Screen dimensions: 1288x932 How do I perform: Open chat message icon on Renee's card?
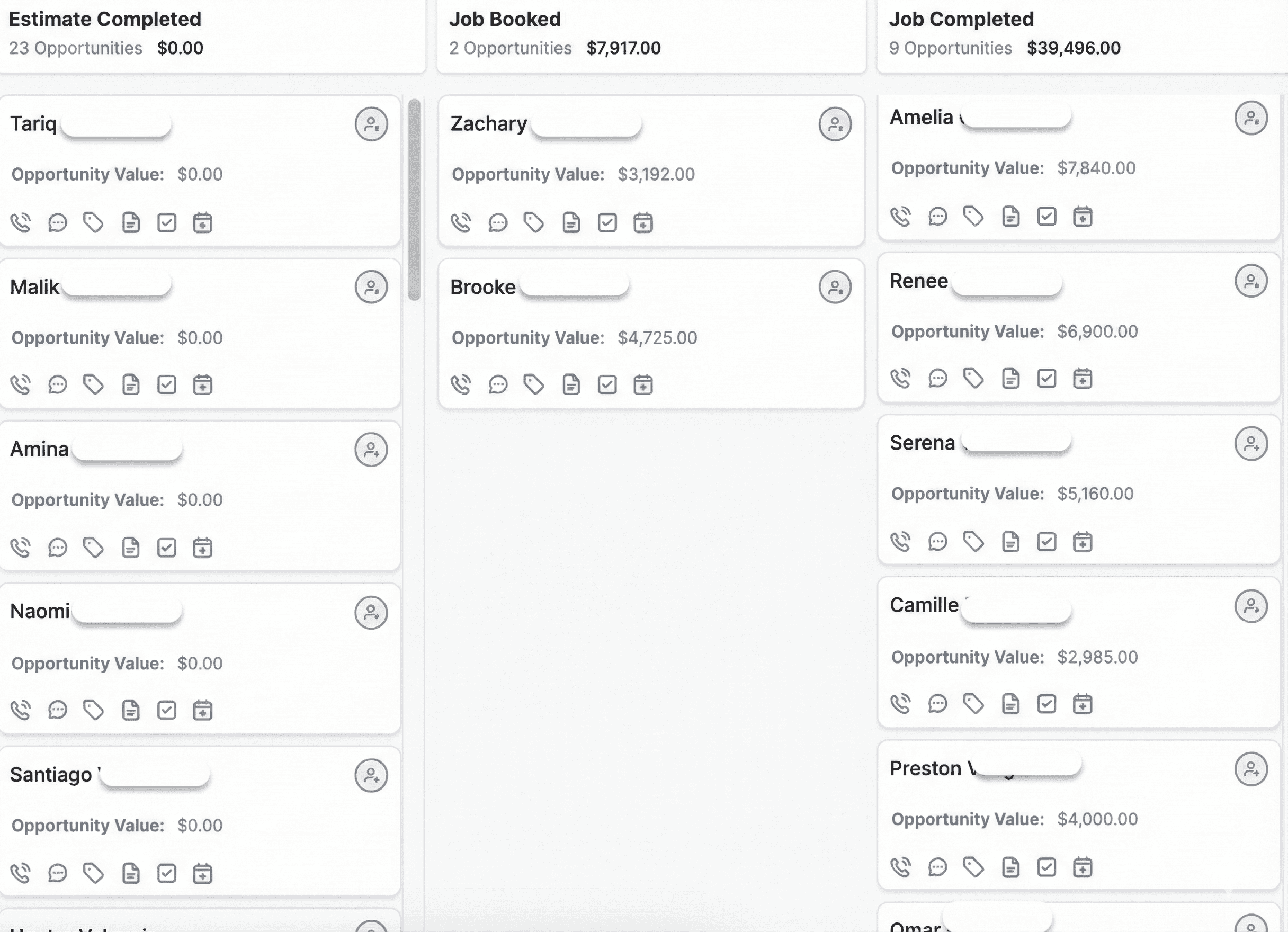(x=937, y=378)
